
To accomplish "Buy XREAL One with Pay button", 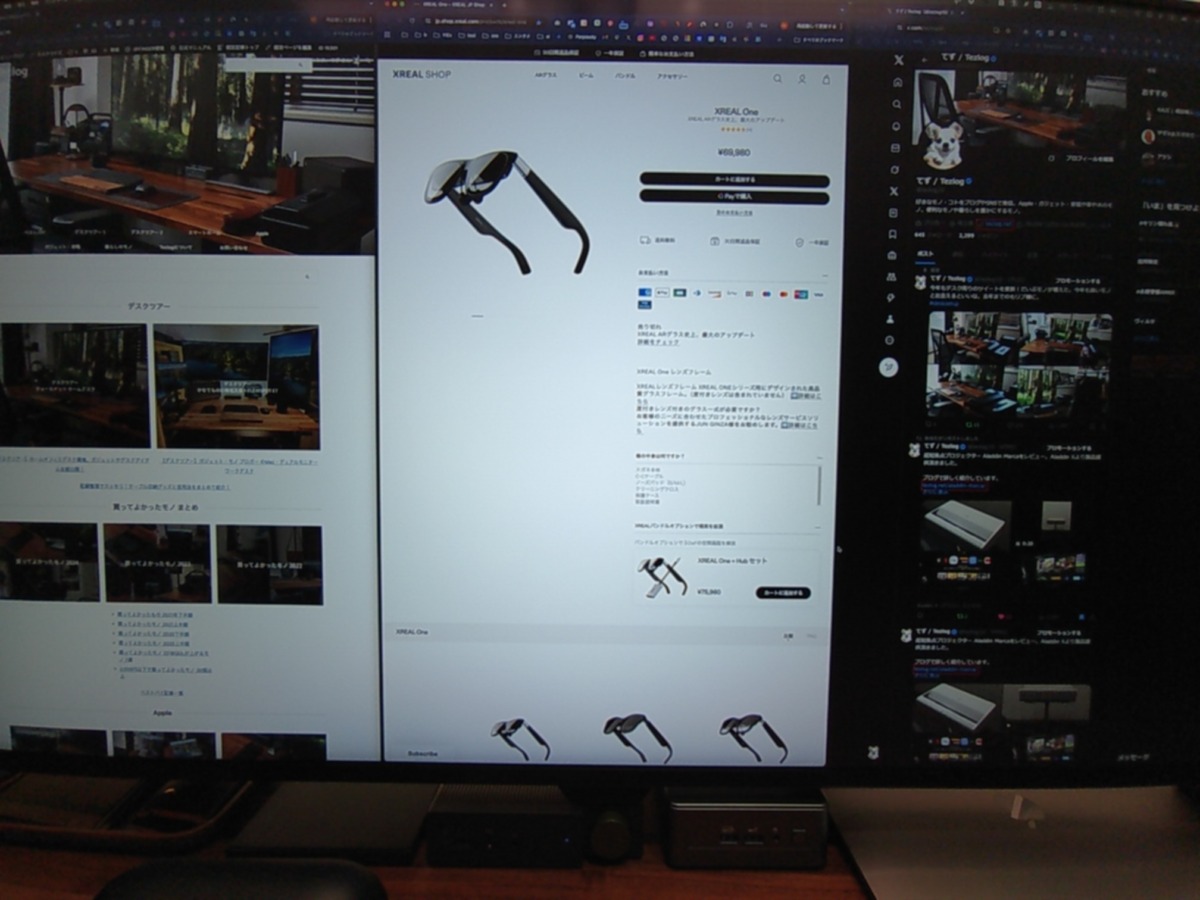I will click(x=734, y=196).
